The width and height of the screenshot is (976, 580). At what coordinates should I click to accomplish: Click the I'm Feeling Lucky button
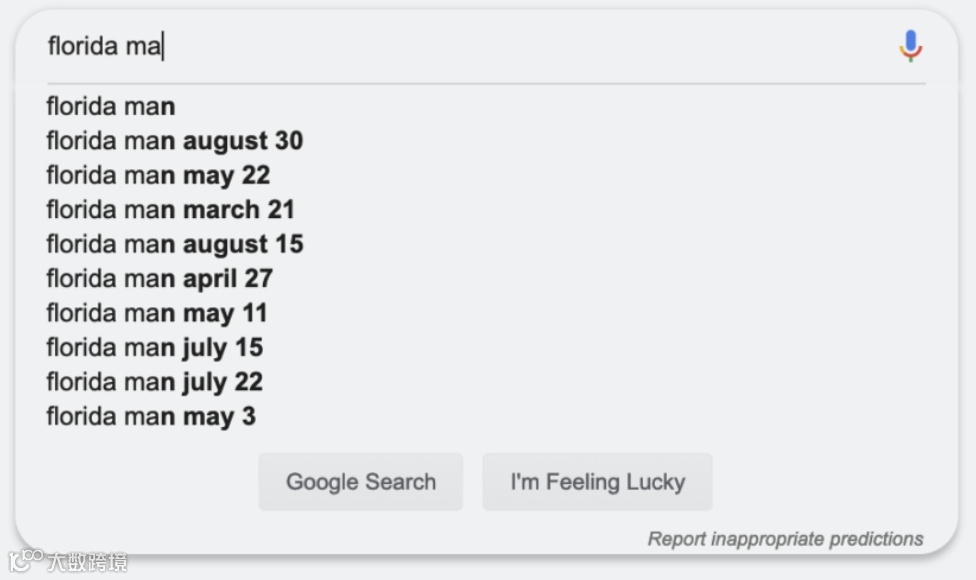click(x=597, y=482)
